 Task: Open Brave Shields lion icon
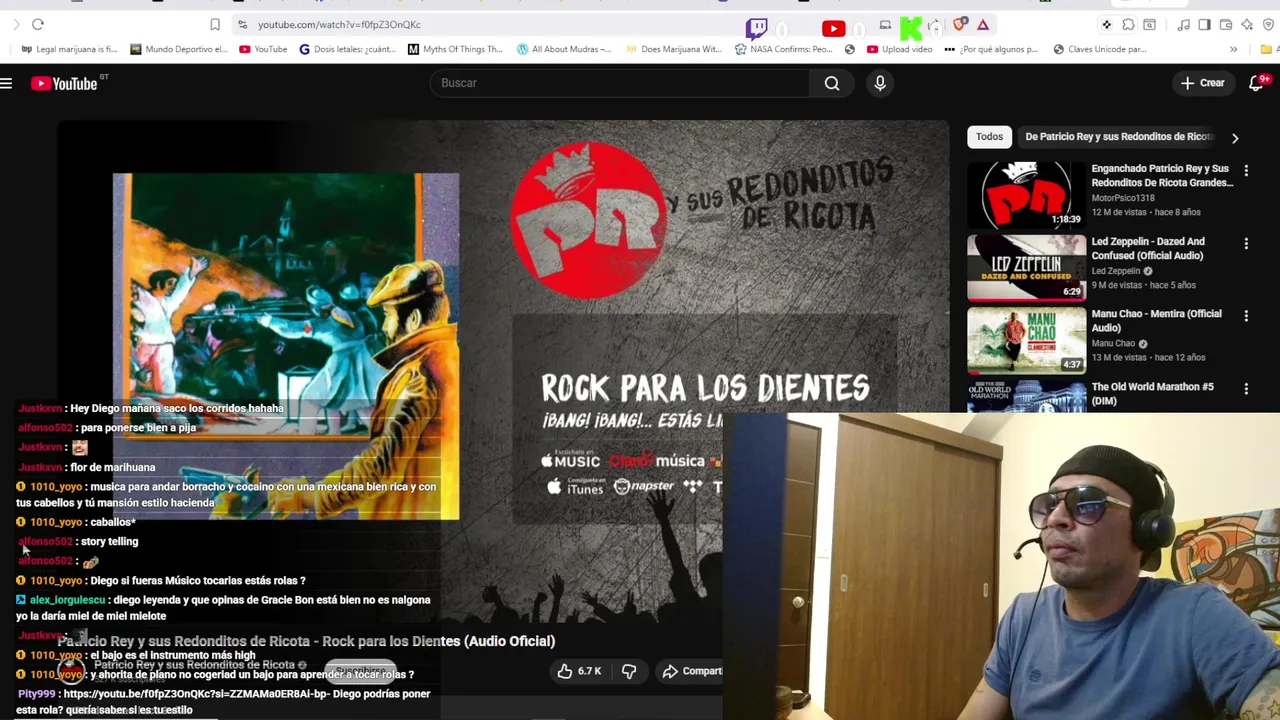point(960,24)
